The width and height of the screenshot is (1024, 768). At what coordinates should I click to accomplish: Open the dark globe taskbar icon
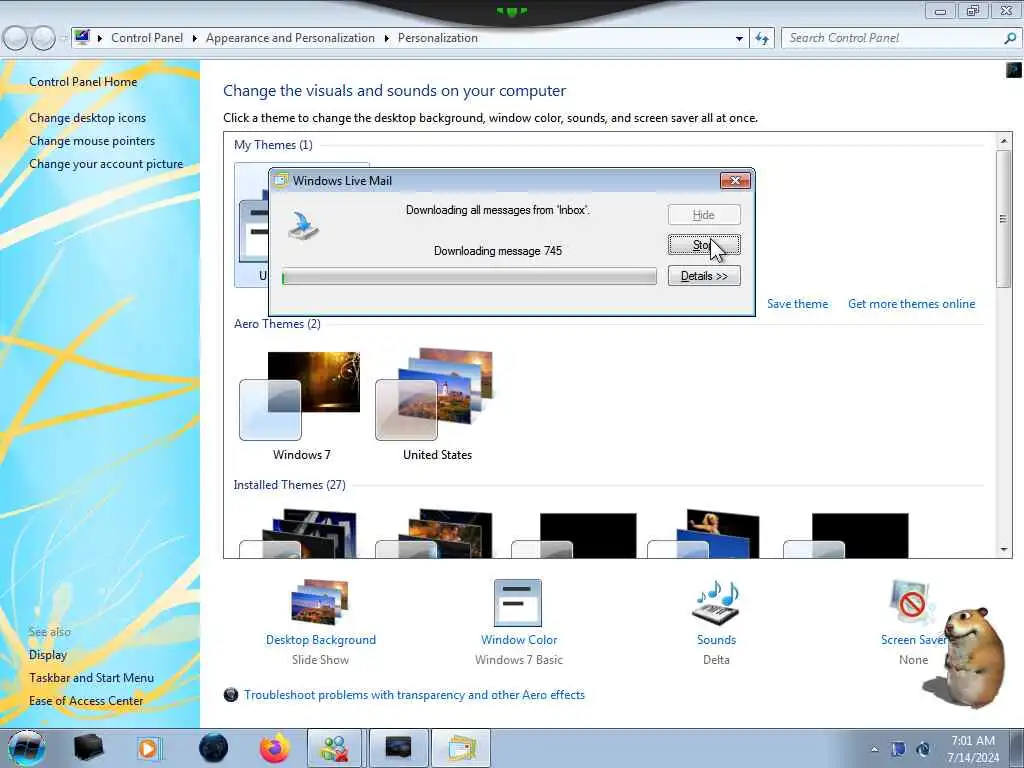[x=214, y=748]
